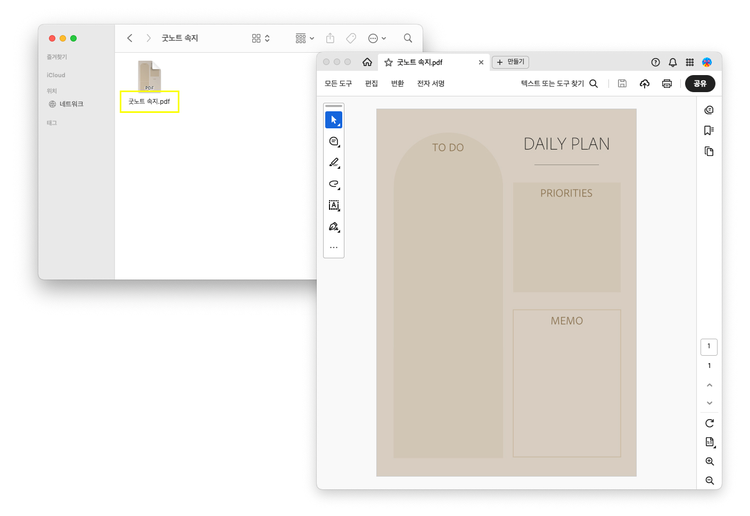The image size is (750, 516).
Task: Open the help question mark icon
Action: [x=655, y=62]
